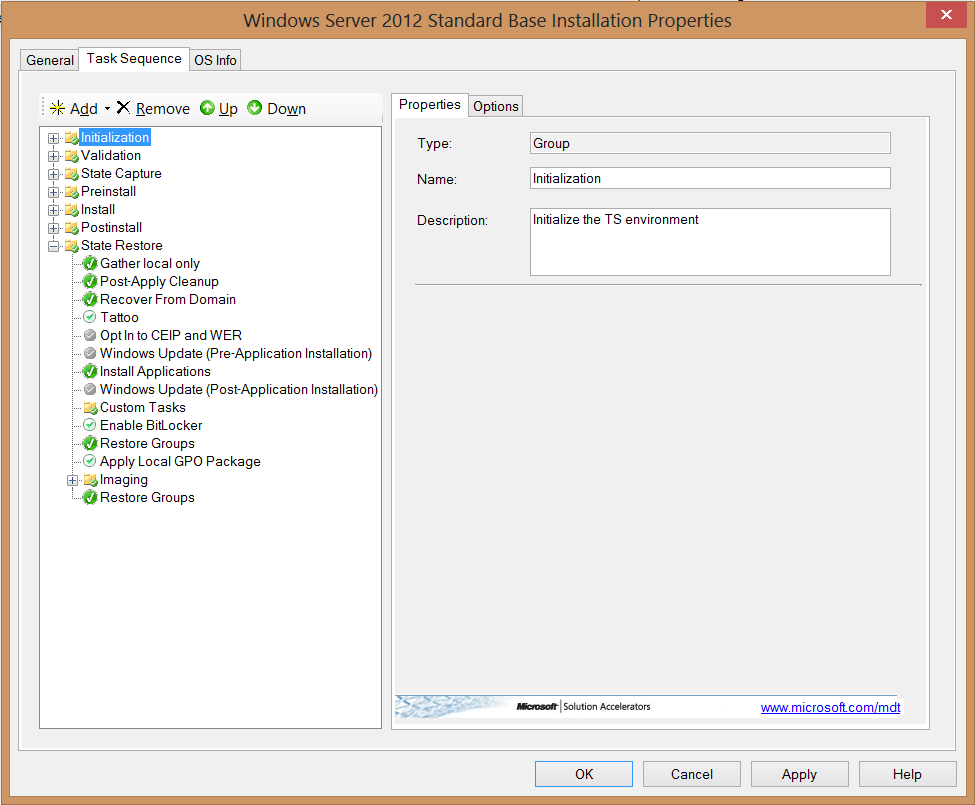Open the Add dropdown arrow

click(107, 109)
